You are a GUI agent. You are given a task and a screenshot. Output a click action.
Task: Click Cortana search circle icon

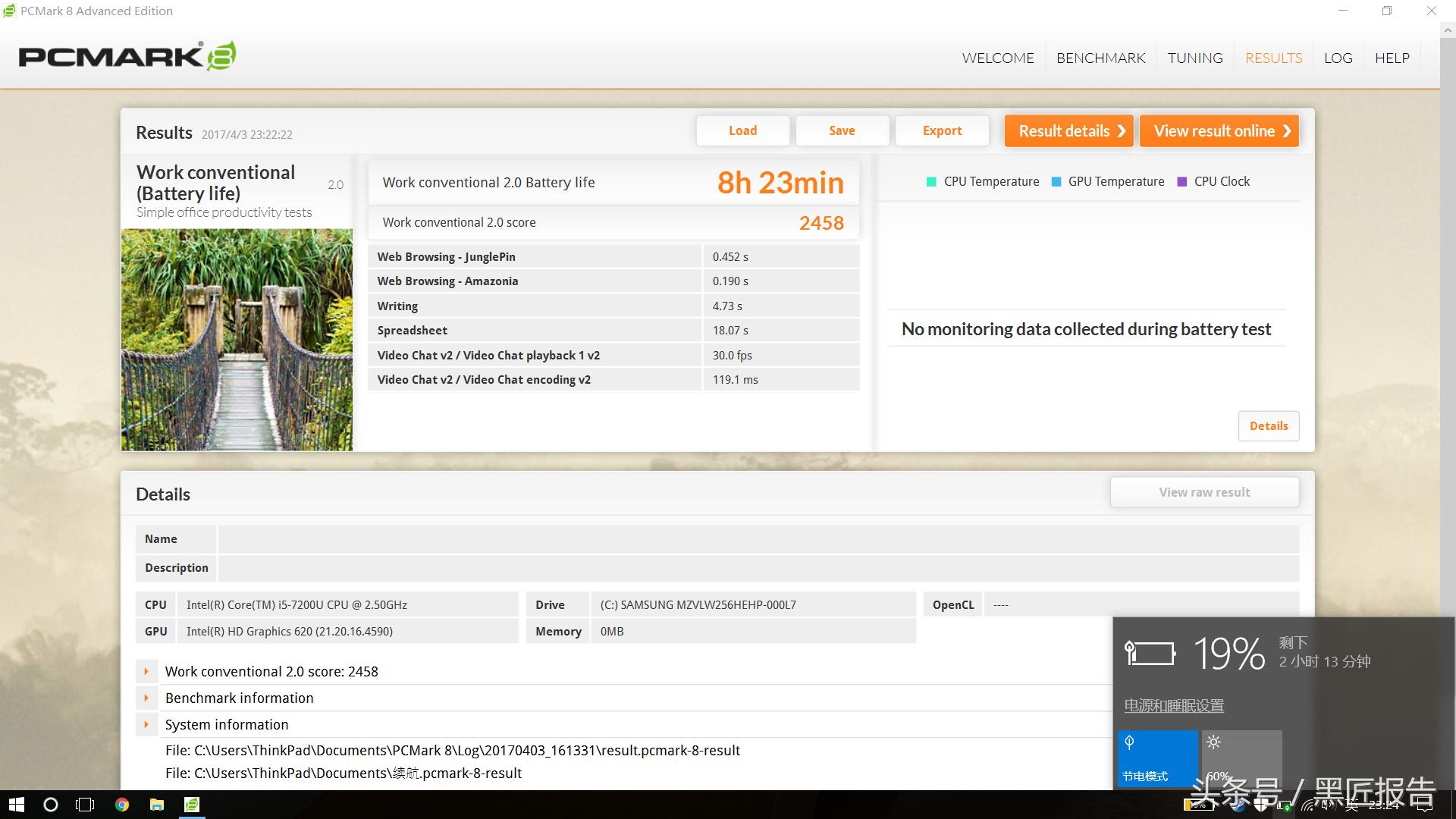click(51, 805)
